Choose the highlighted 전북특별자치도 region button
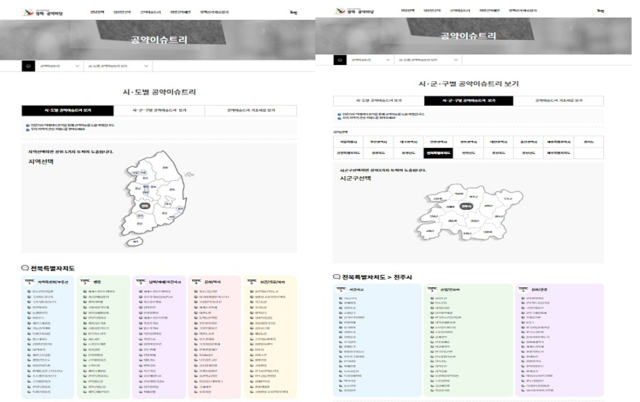 tap(438, 154)
